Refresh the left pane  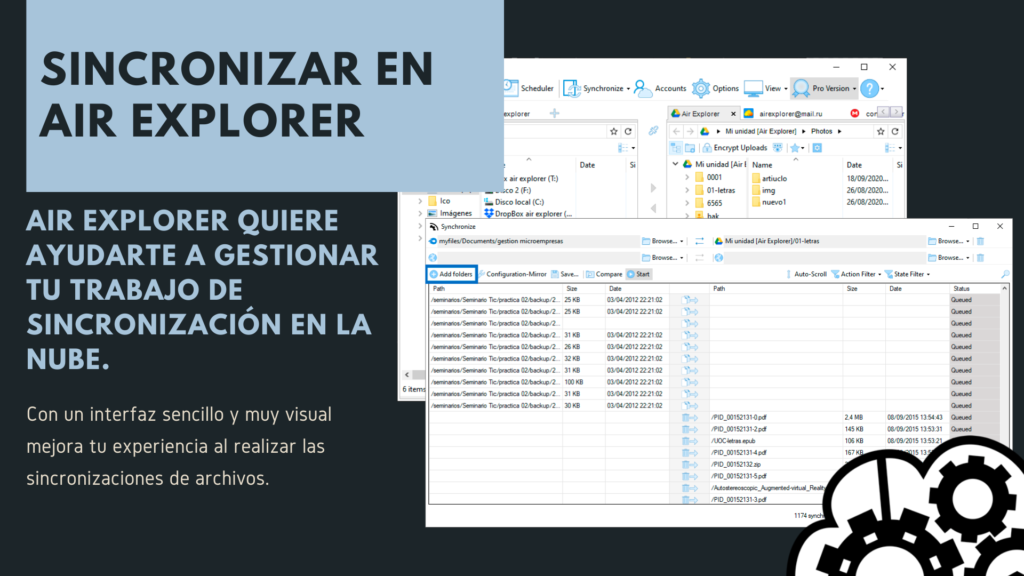coord(628,131)
